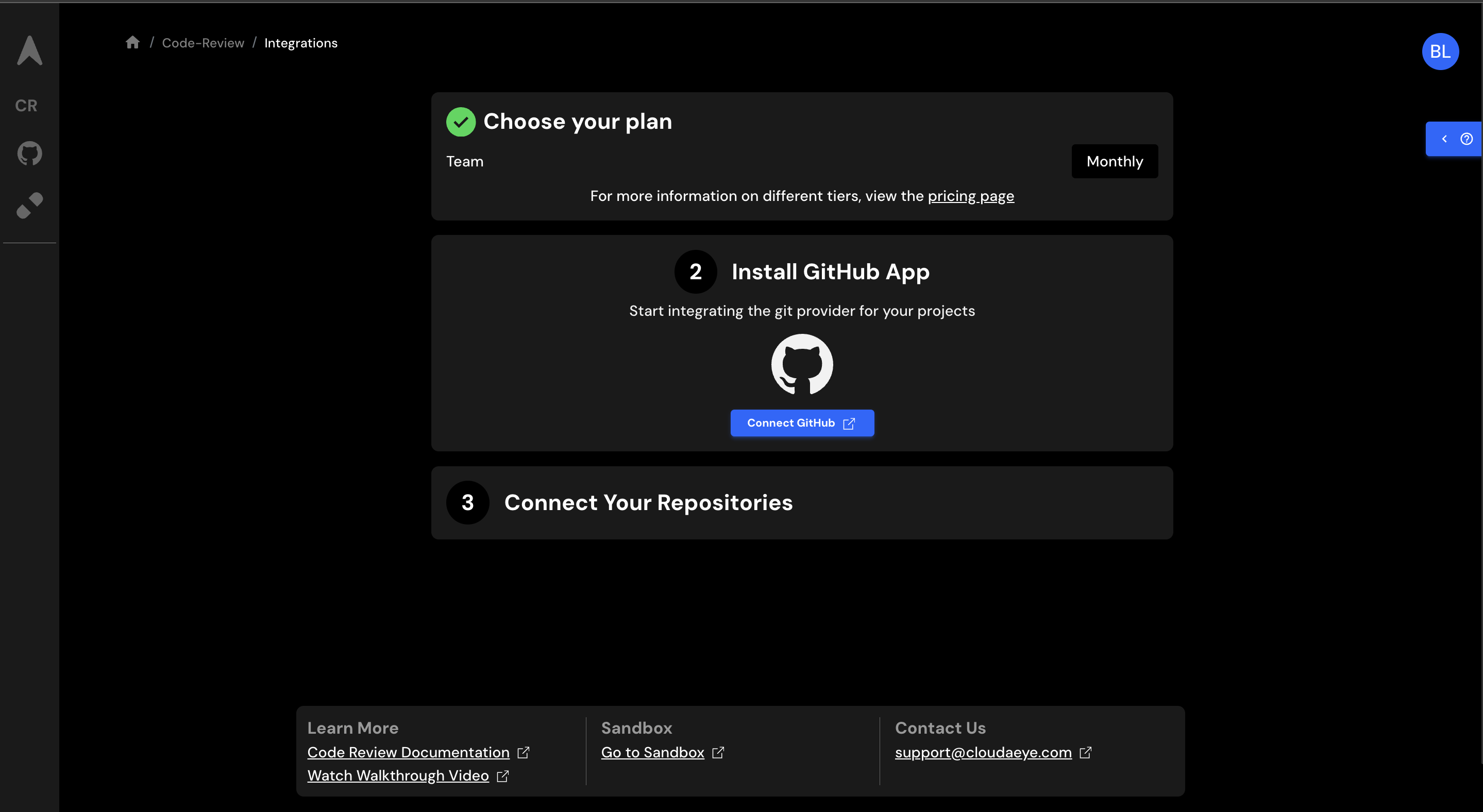Click the green checkmark plan icon
The image size is (1483, 812).
point(461,122)
